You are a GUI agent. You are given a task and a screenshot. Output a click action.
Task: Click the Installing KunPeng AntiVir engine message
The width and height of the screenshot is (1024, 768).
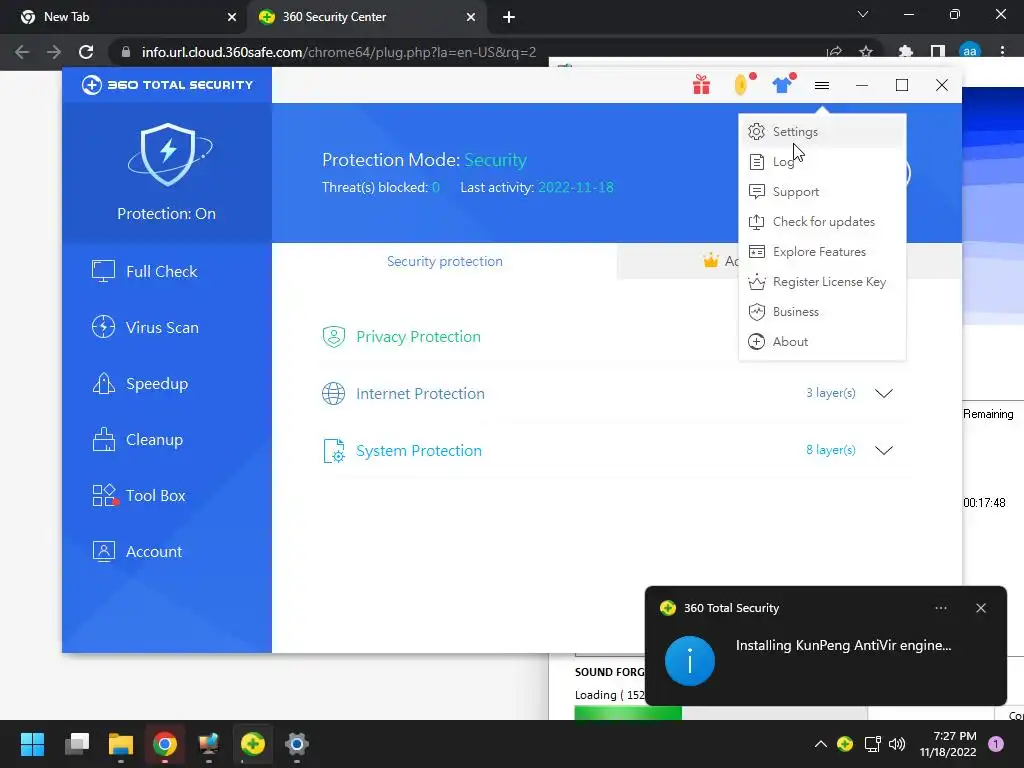coord(843,645)
